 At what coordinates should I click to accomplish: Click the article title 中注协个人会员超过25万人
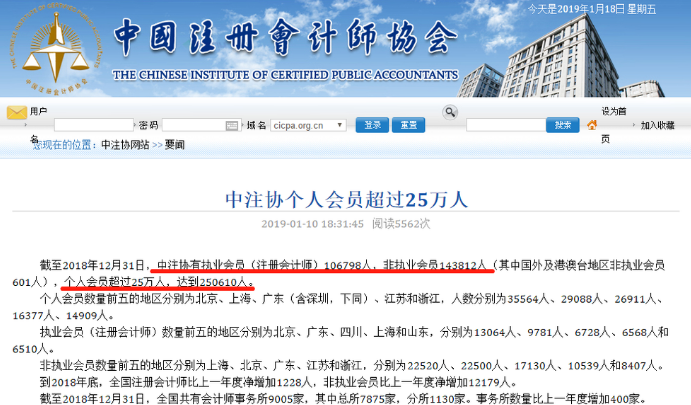point(345,198)
